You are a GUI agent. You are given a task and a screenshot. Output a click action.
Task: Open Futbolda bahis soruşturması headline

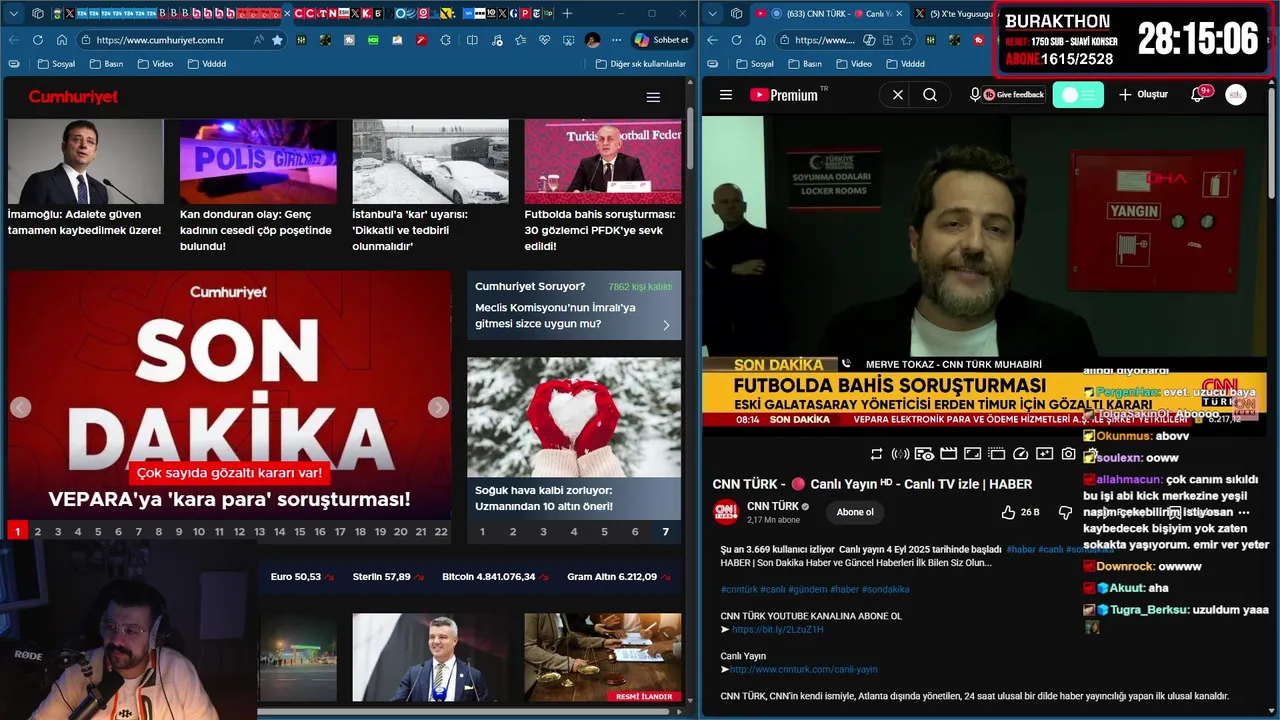click(602, 230)
